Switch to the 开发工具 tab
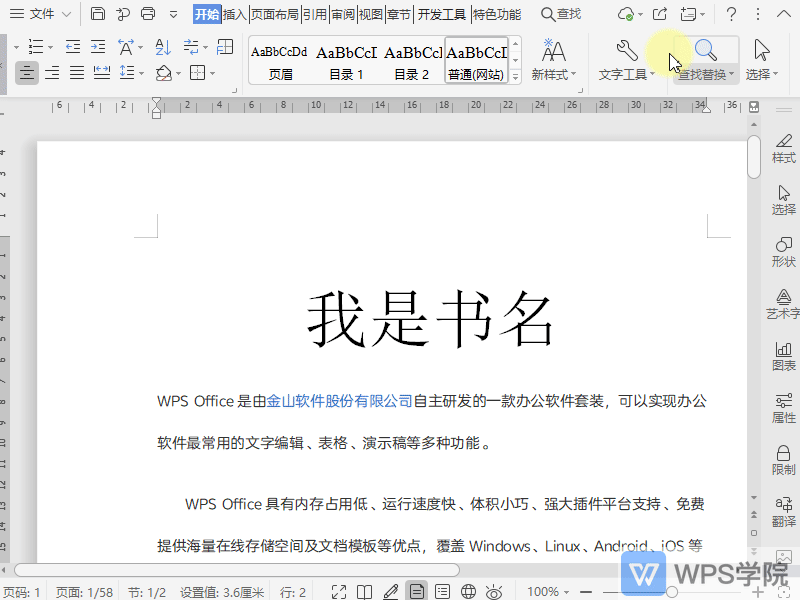 pos(442,14)
